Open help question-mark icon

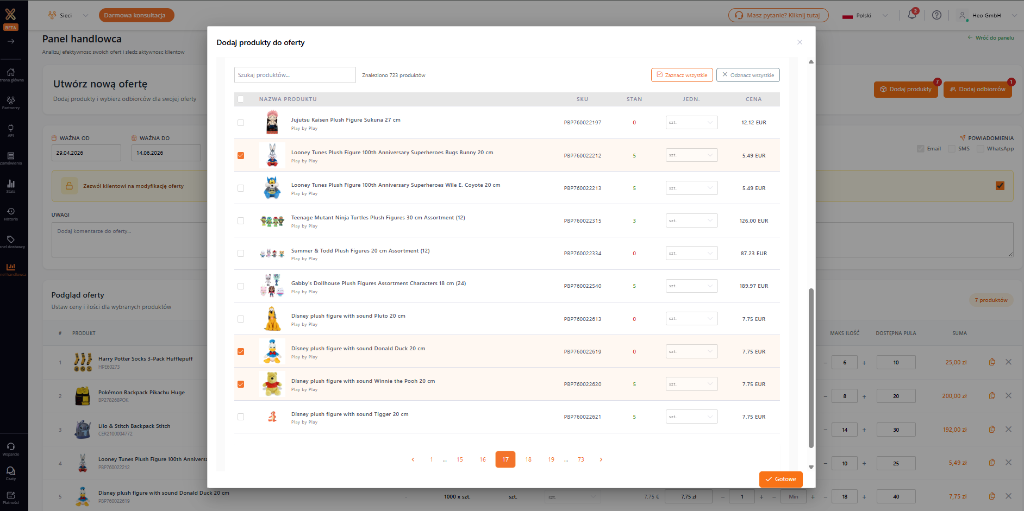936,14
